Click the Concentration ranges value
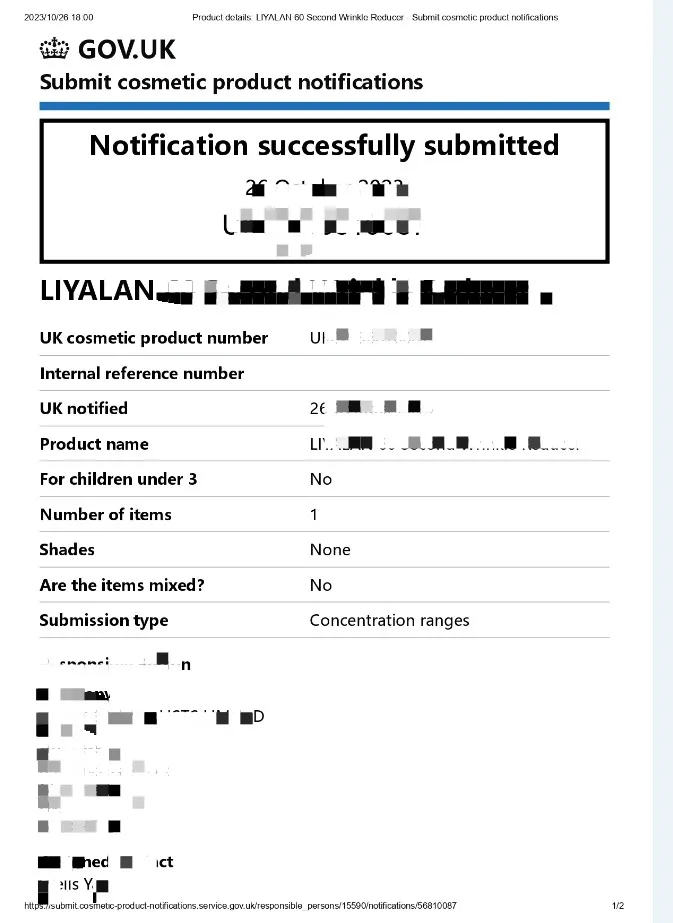The image size is (673, 923). [389, 620]
